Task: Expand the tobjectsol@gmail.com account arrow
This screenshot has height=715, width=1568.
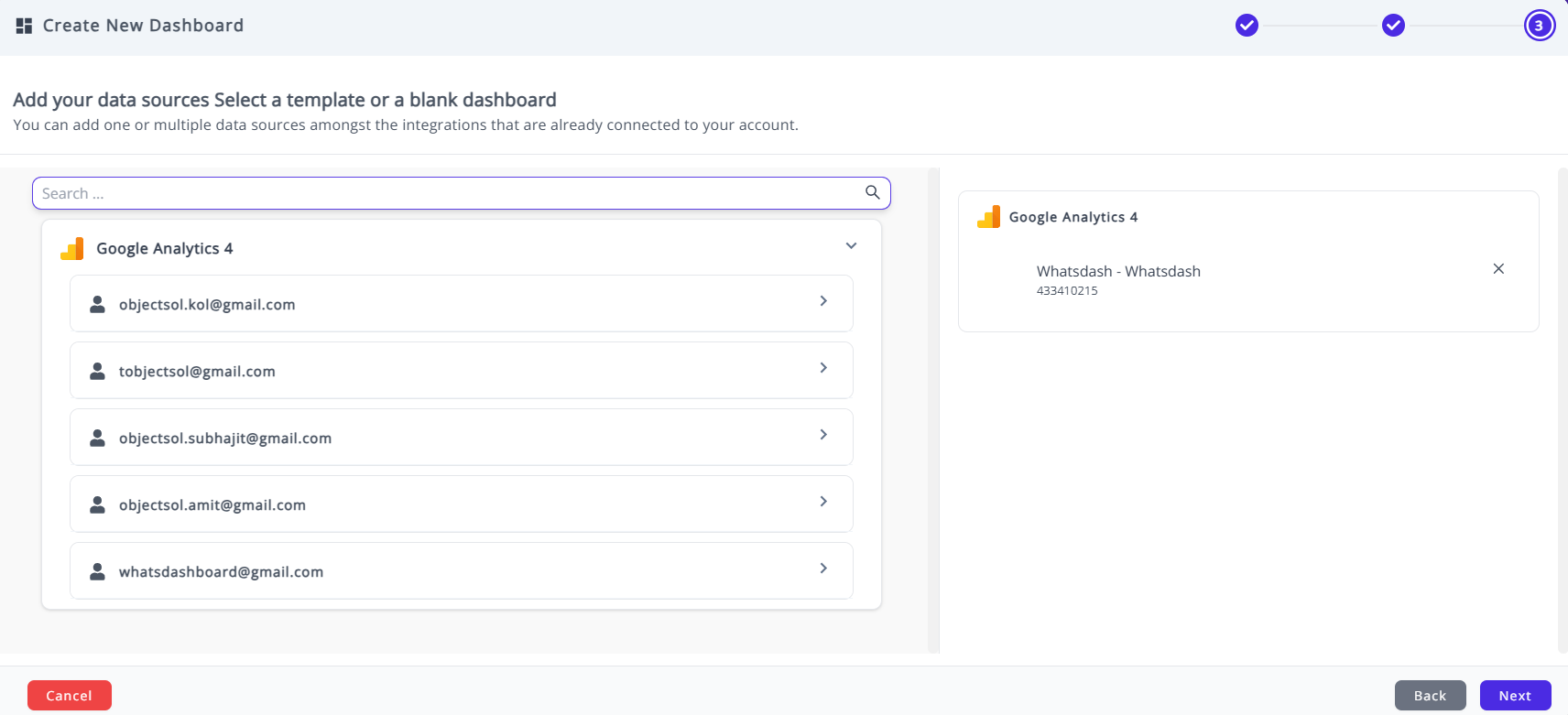Action: 823,368
